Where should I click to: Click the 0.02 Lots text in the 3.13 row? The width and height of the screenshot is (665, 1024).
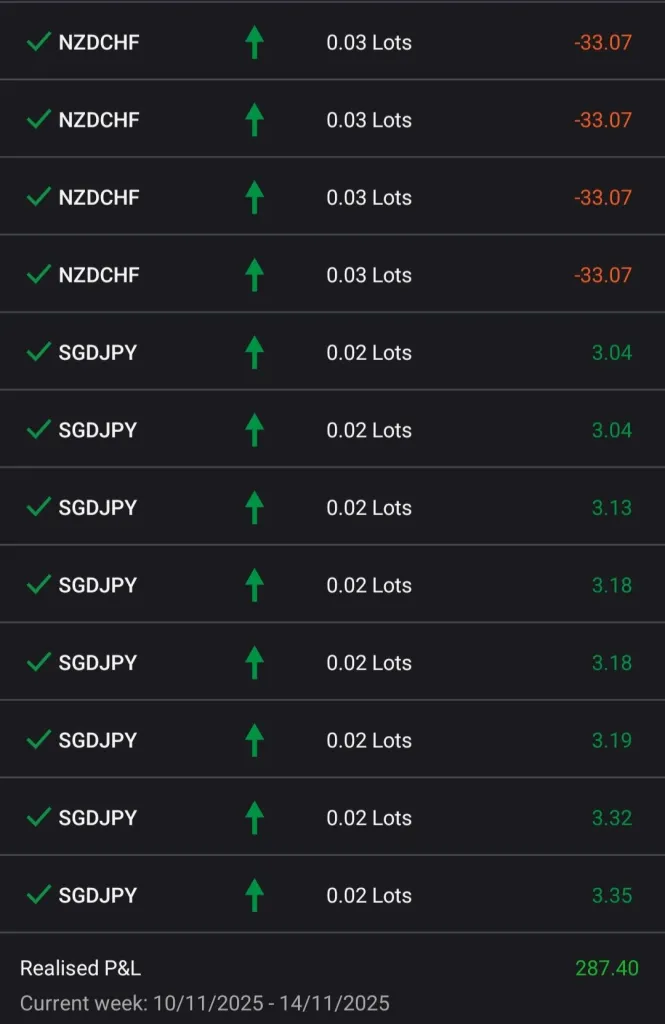point(369,507)
